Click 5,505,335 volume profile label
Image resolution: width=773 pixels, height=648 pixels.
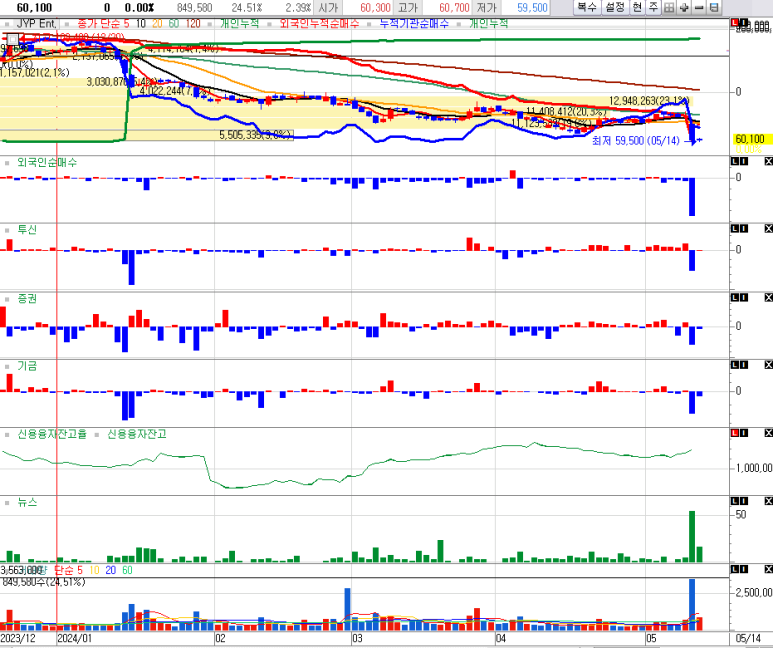tap(256, 135)
